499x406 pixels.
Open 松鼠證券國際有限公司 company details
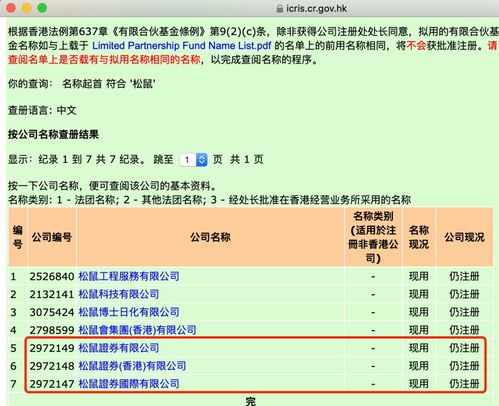(129, 384)
